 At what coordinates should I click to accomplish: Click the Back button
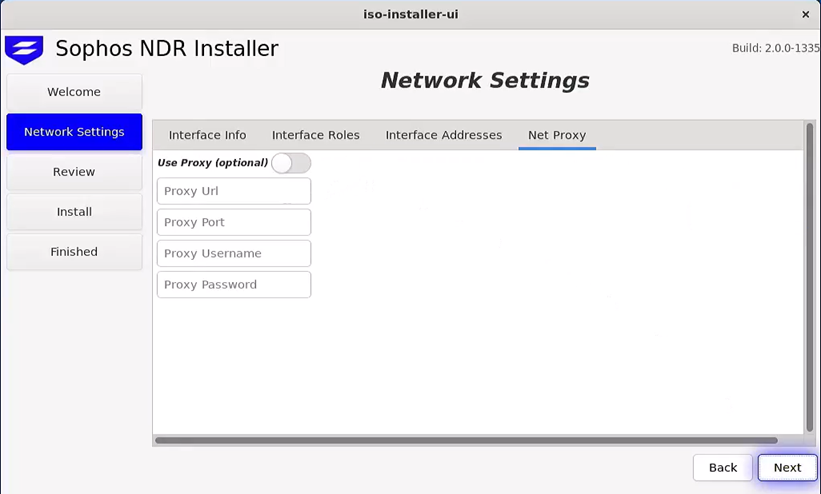coord(723,467)
